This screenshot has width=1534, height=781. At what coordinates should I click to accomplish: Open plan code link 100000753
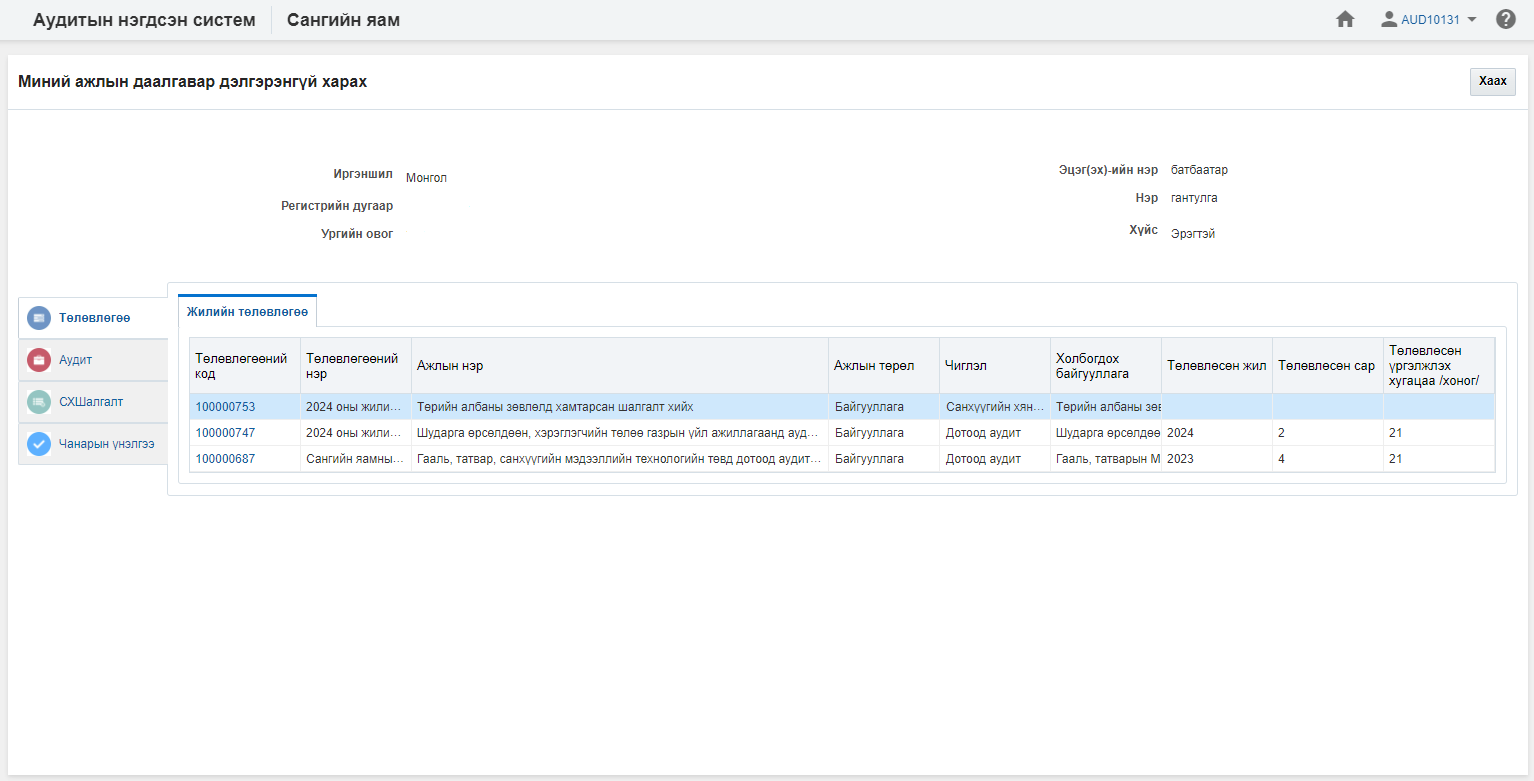pos(225,407)
